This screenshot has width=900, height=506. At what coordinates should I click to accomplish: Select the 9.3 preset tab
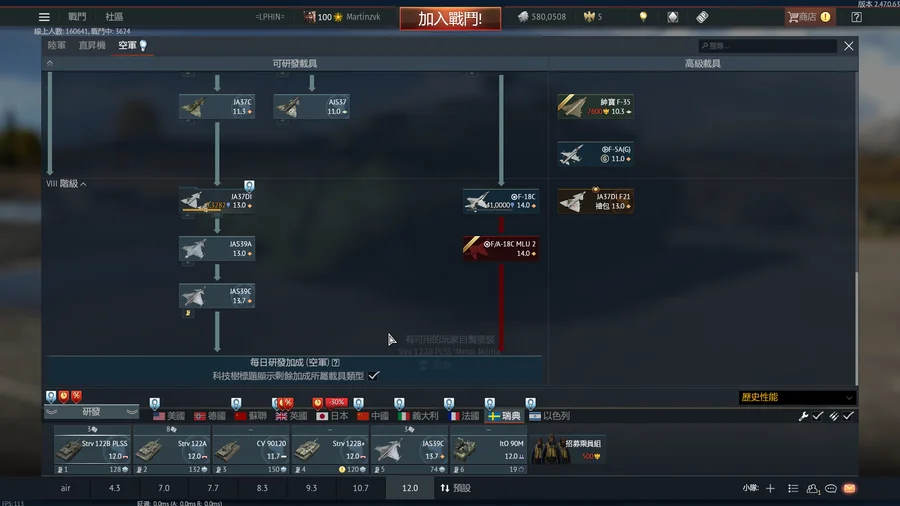coord(311,488)
